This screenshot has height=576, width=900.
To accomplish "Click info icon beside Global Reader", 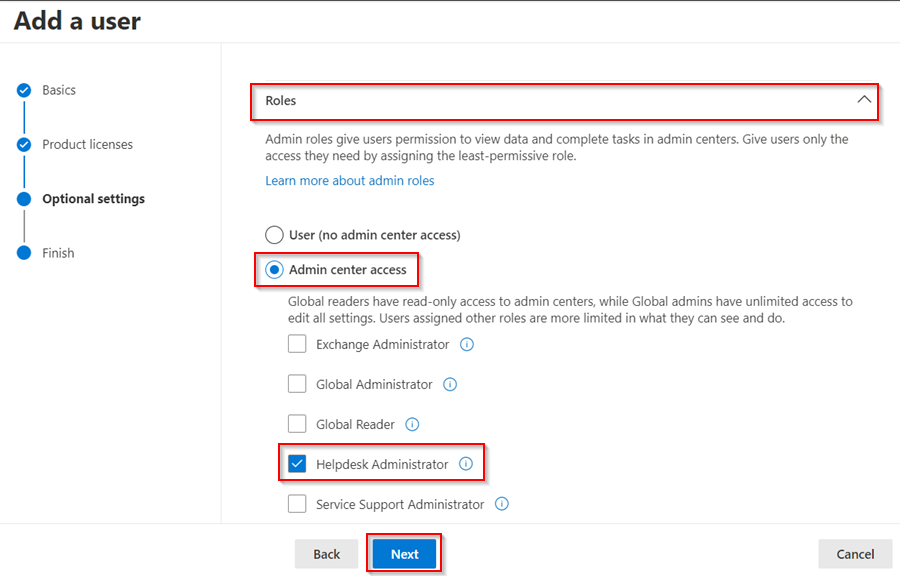I will pos(412,425).
